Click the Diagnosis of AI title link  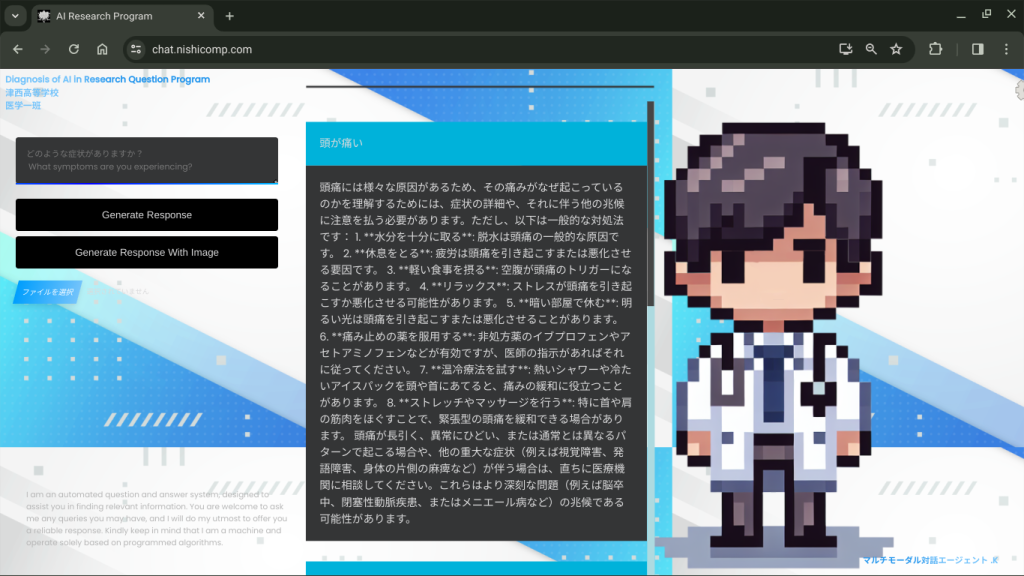click(x=108, y=79)
